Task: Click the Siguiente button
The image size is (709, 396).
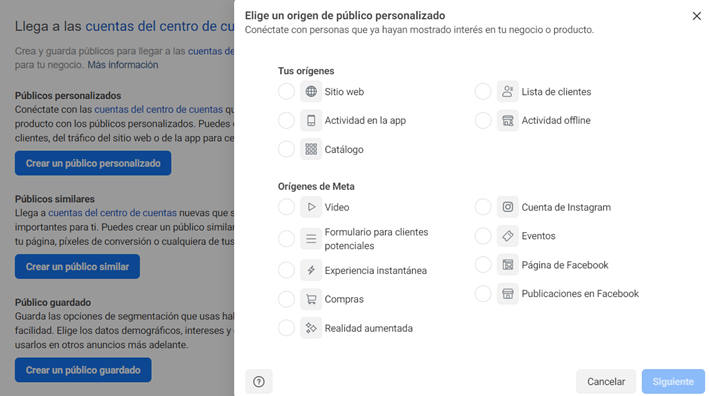Action: click(673, 382)
